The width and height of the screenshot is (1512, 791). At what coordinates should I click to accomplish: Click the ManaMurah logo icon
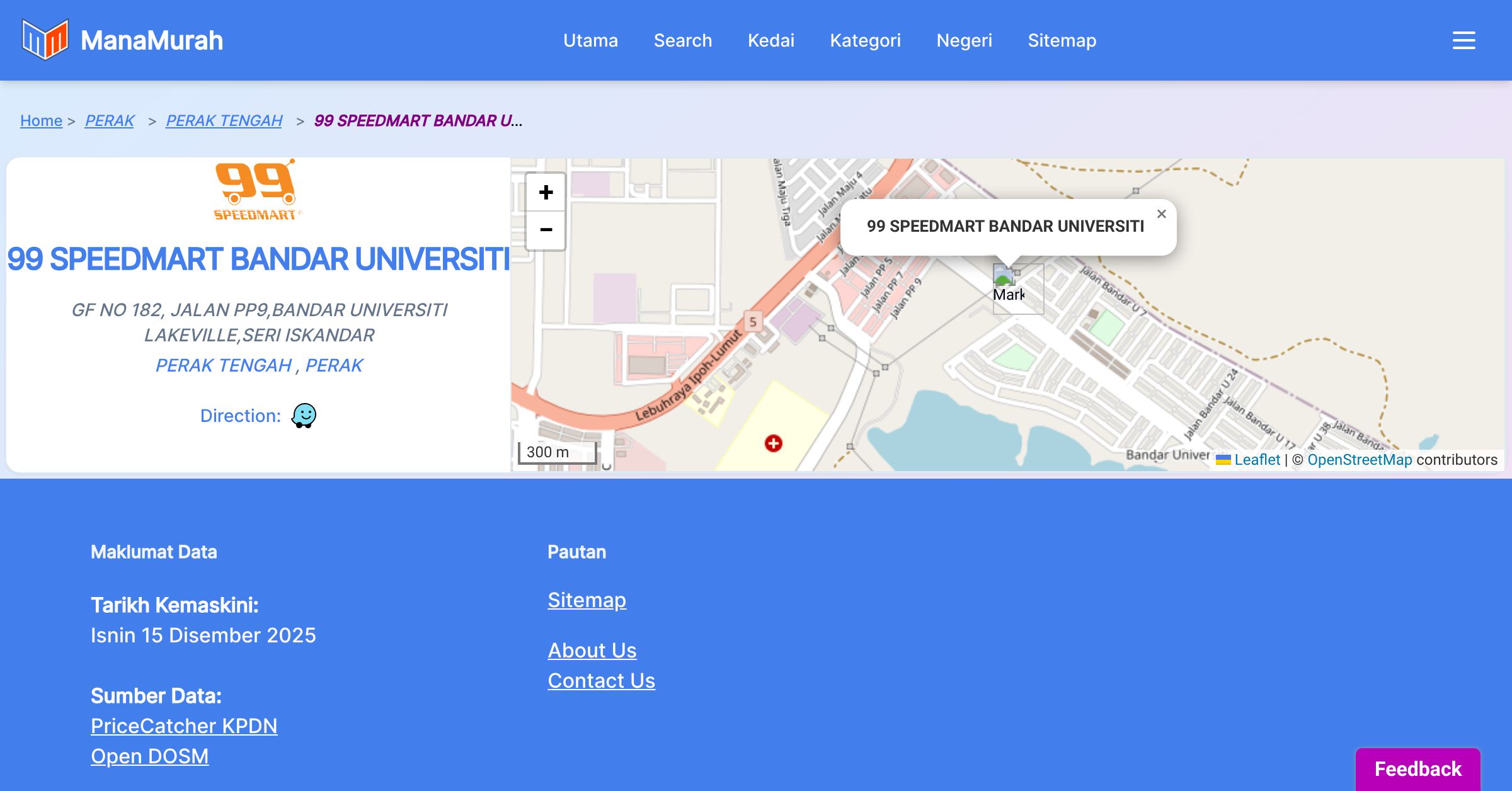coord(45,40)
